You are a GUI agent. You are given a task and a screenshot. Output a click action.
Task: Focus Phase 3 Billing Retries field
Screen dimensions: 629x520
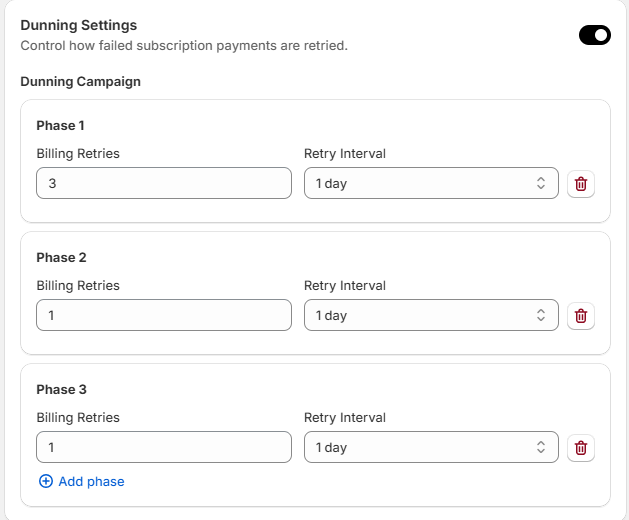164,448
